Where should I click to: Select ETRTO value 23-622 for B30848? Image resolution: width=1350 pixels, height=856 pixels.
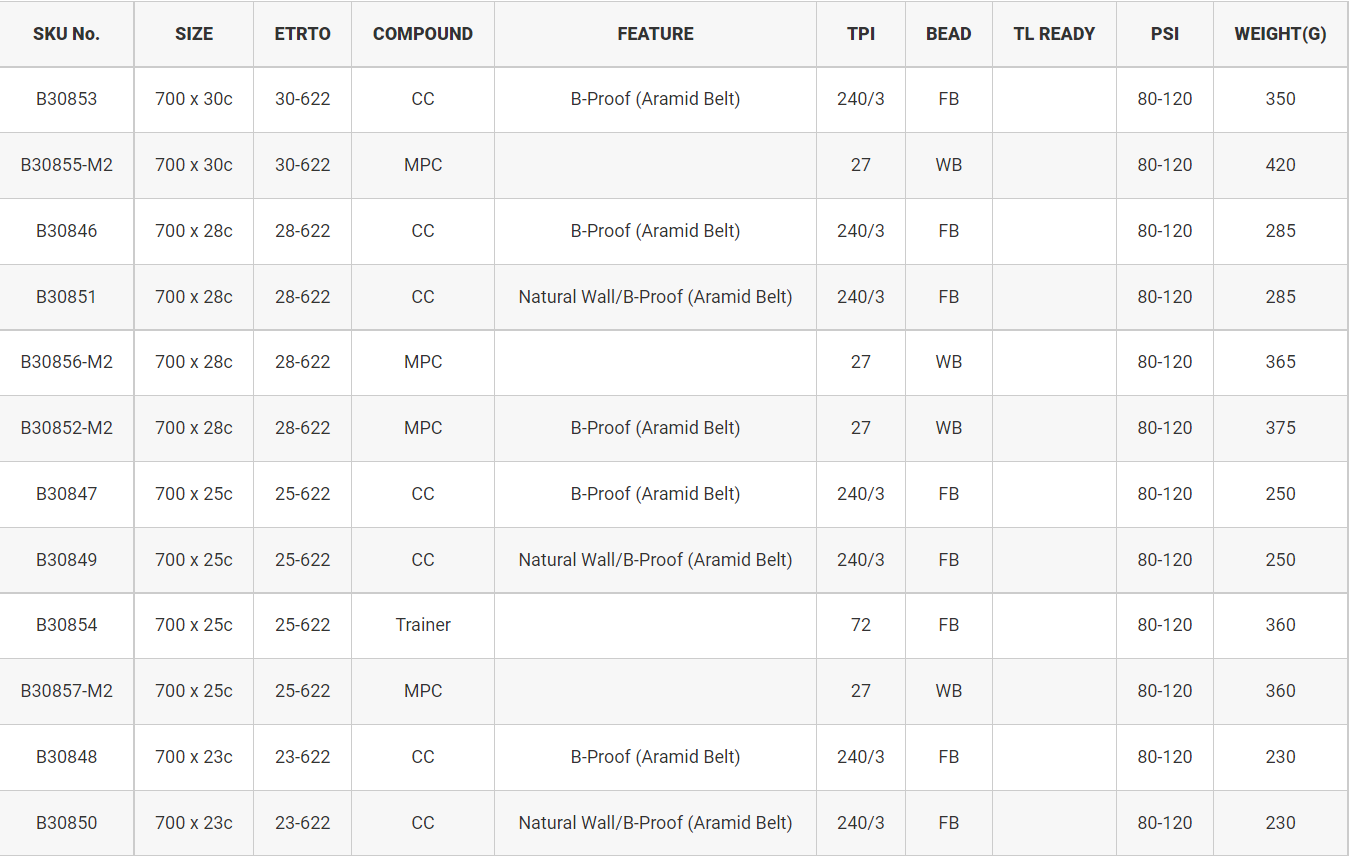pyautogui.click(x=302, y=757)
